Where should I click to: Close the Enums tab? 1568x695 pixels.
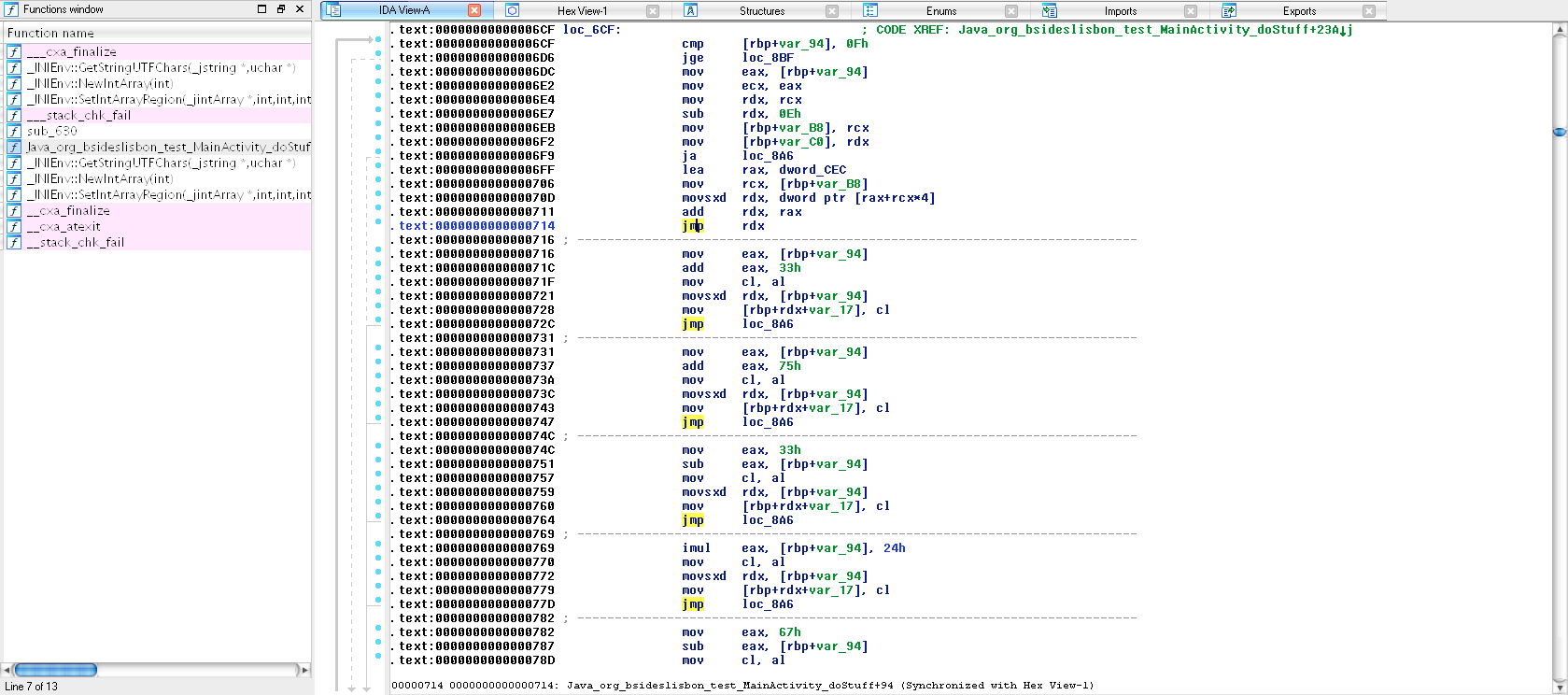(x=1011, y=11)
